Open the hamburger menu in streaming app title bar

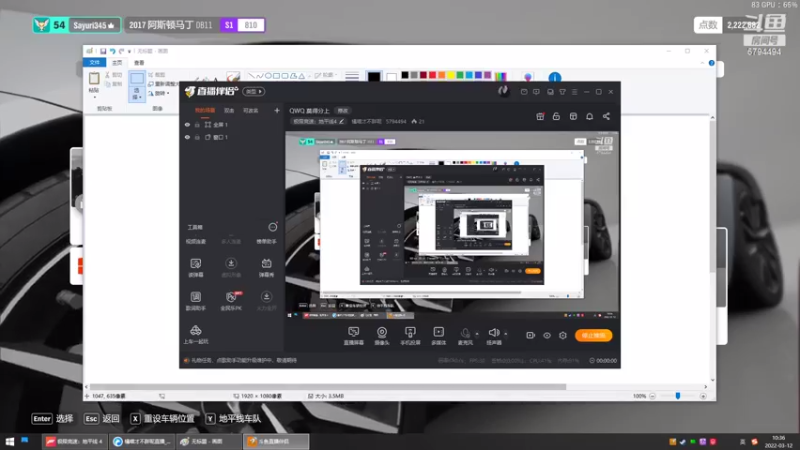coord(574,92)
